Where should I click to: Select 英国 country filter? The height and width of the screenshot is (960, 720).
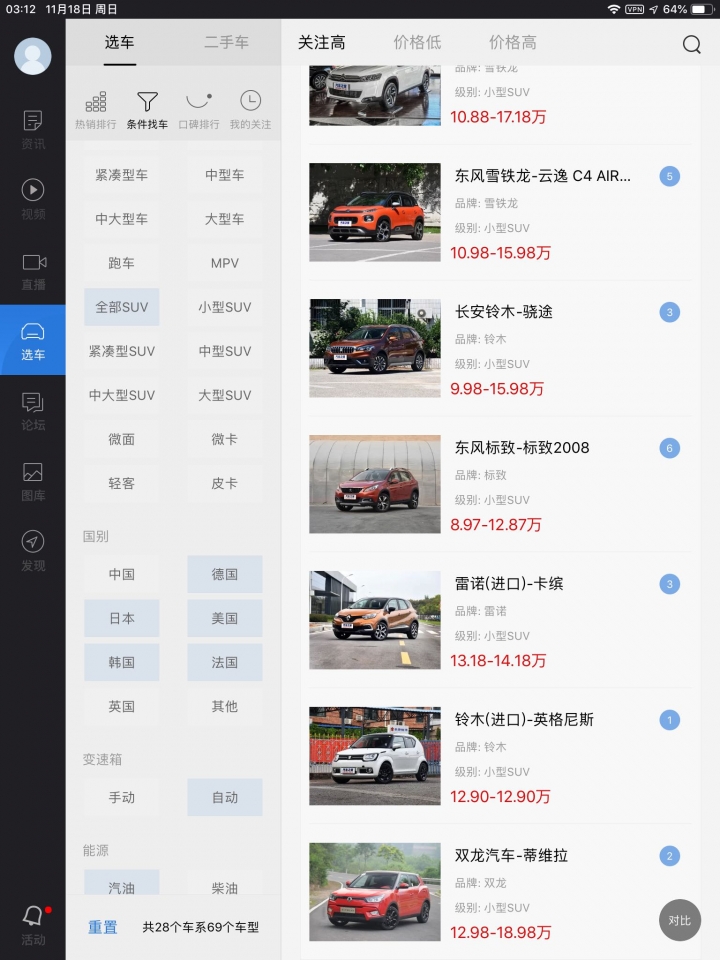[x=122, y=707]
